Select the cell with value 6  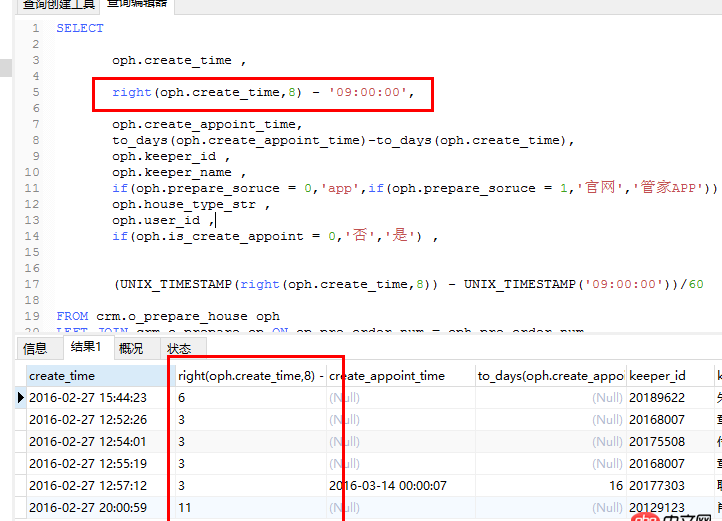pos(250,398)
